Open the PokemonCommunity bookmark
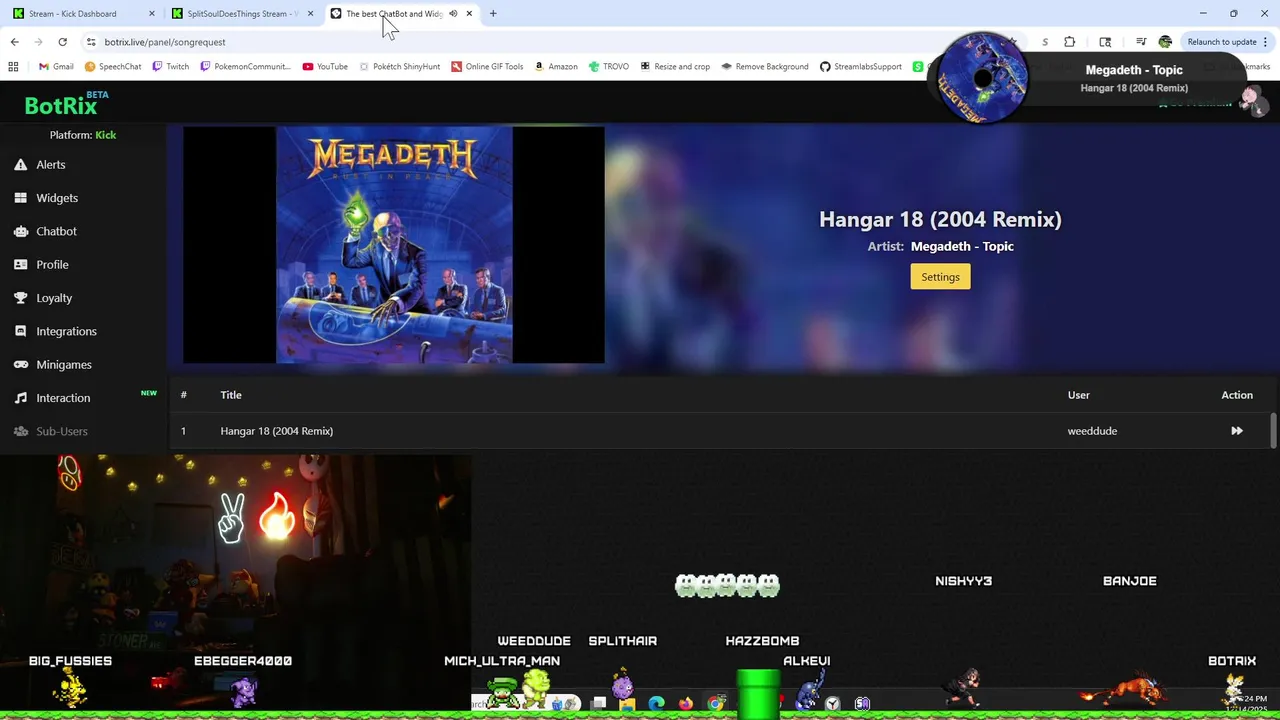This screenshot has height=720, width=1280. (245, 67)
